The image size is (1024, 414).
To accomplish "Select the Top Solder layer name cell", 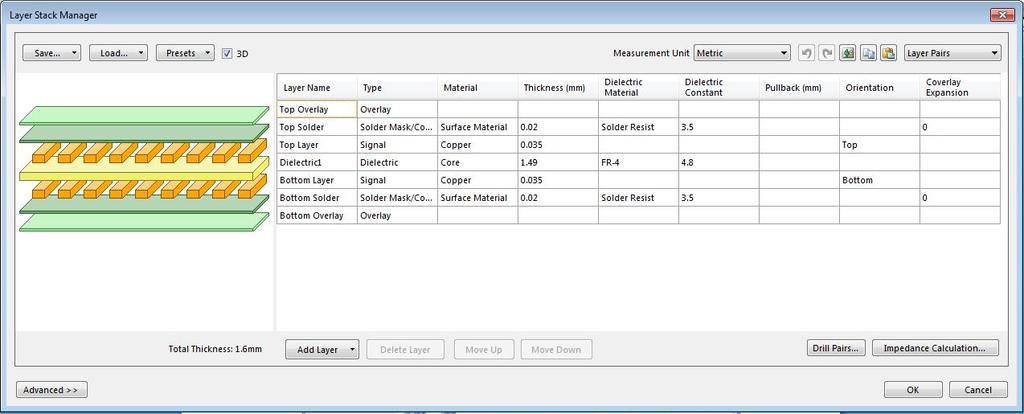I will point(317,127).
